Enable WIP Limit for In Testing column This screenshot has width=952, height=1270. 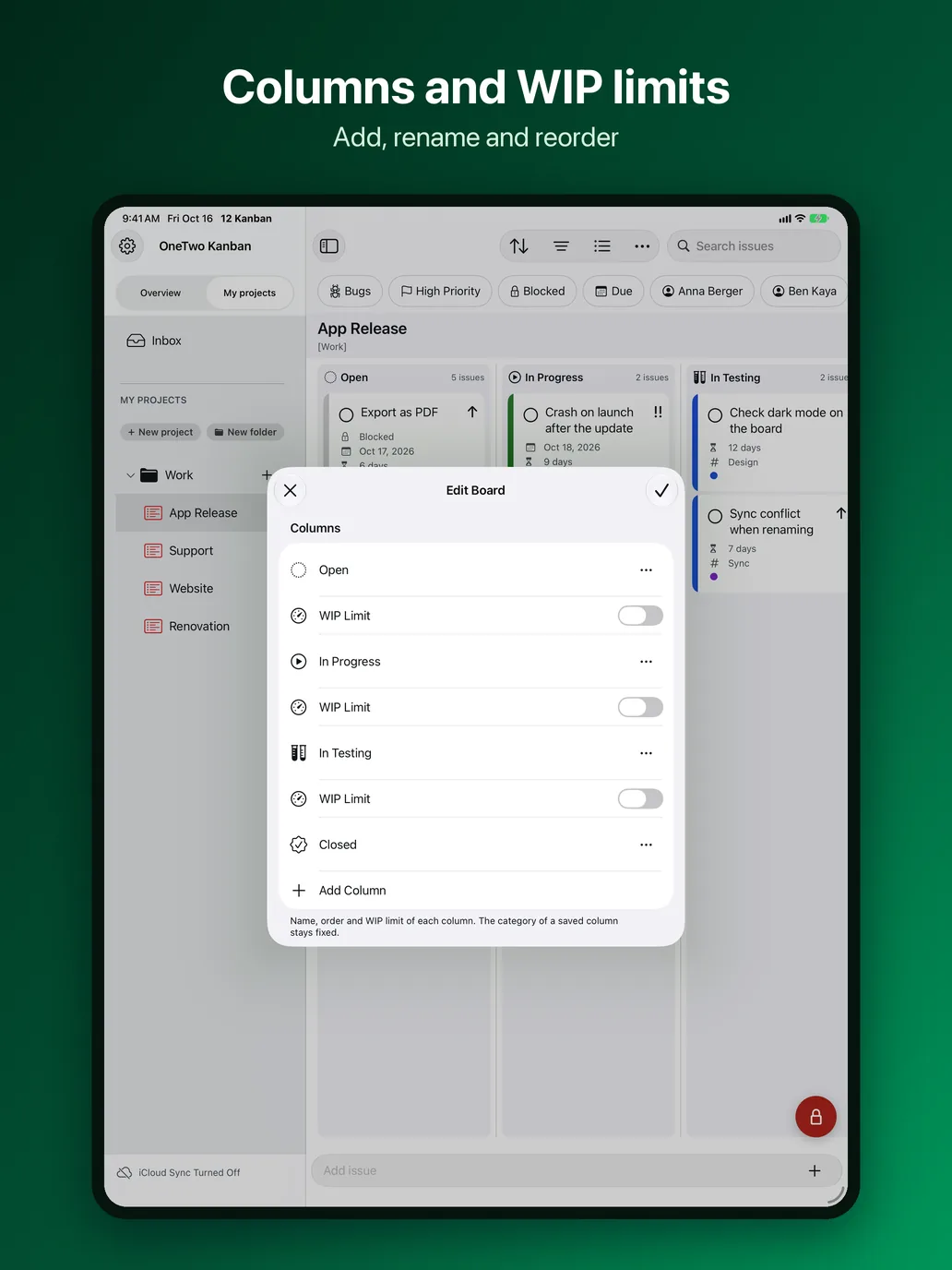pyautogui.click(x=640, y=798)
